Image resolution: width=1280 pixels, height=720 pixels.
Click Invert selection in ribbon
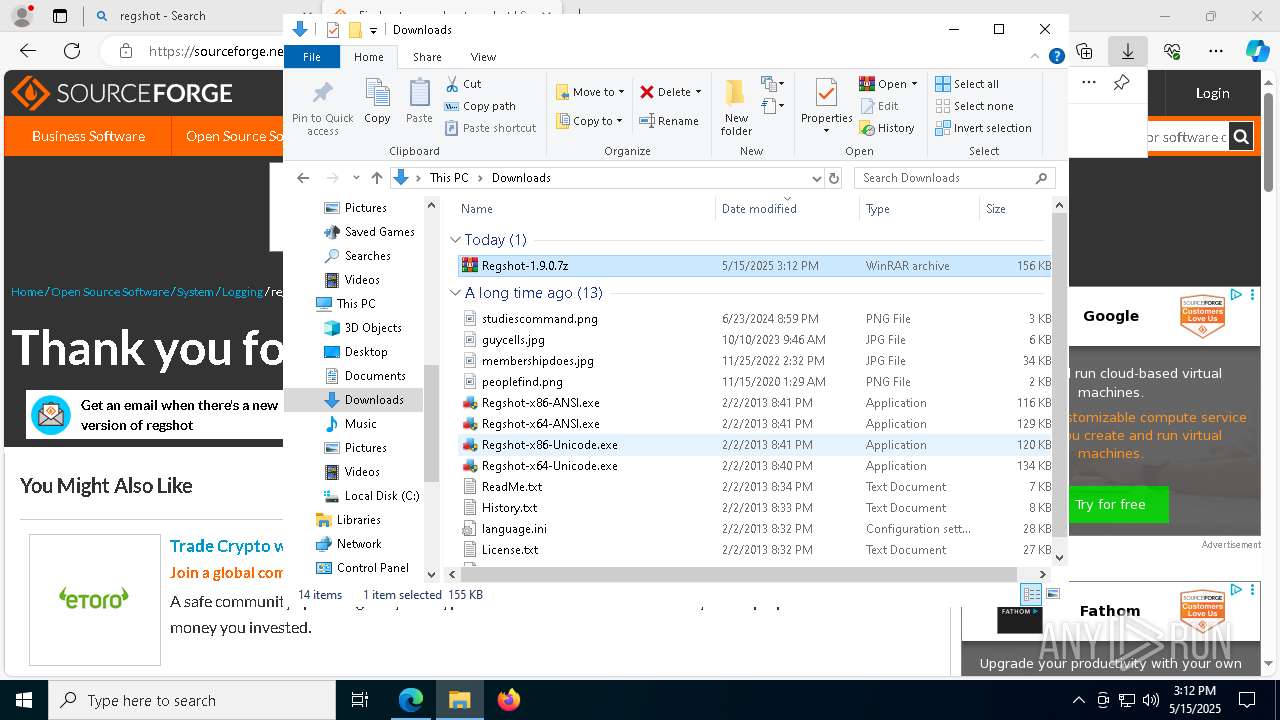pyautogui.click(x=983, y=128)
